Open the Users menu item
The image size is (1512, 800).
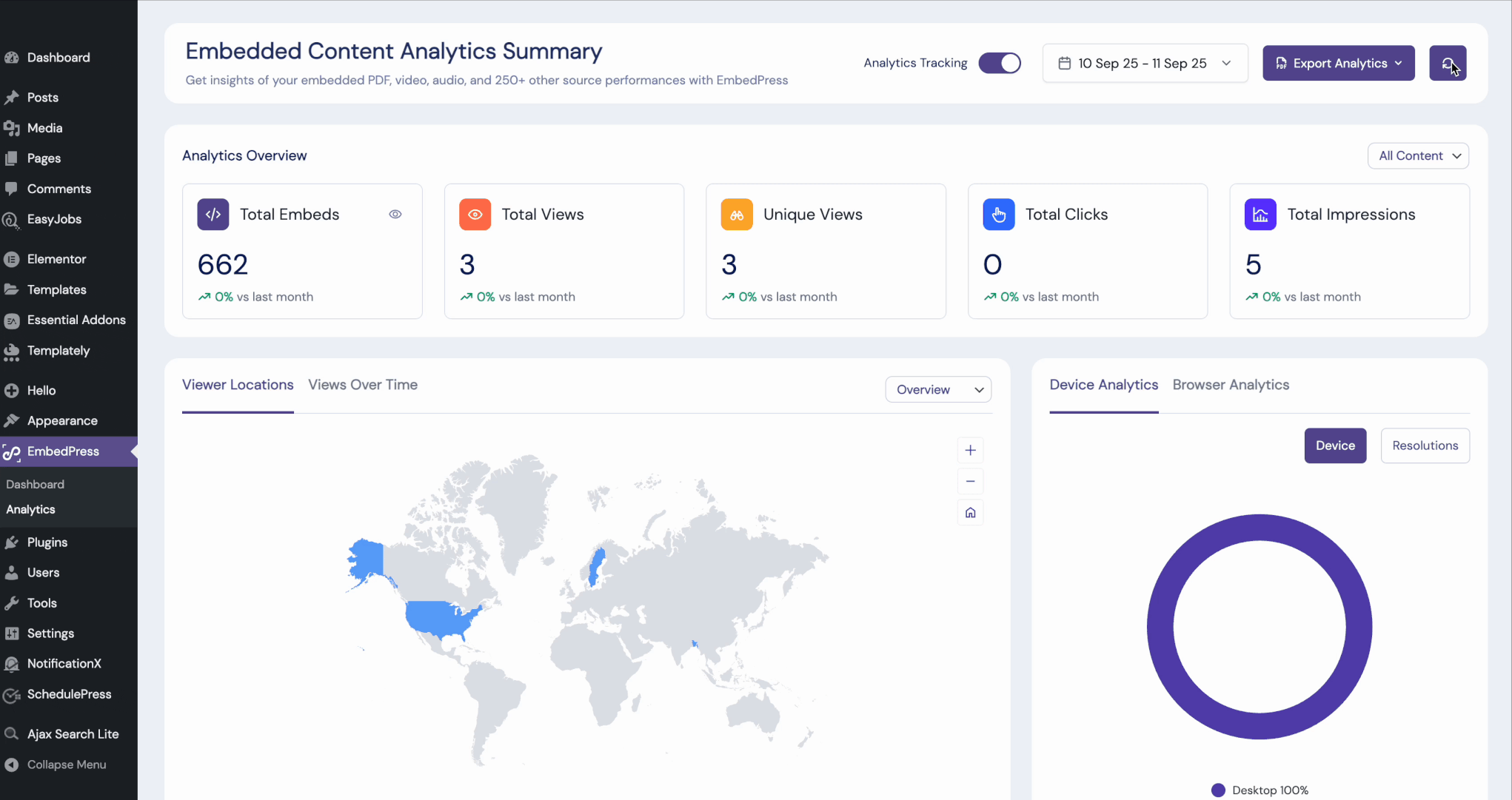[68, 572]
